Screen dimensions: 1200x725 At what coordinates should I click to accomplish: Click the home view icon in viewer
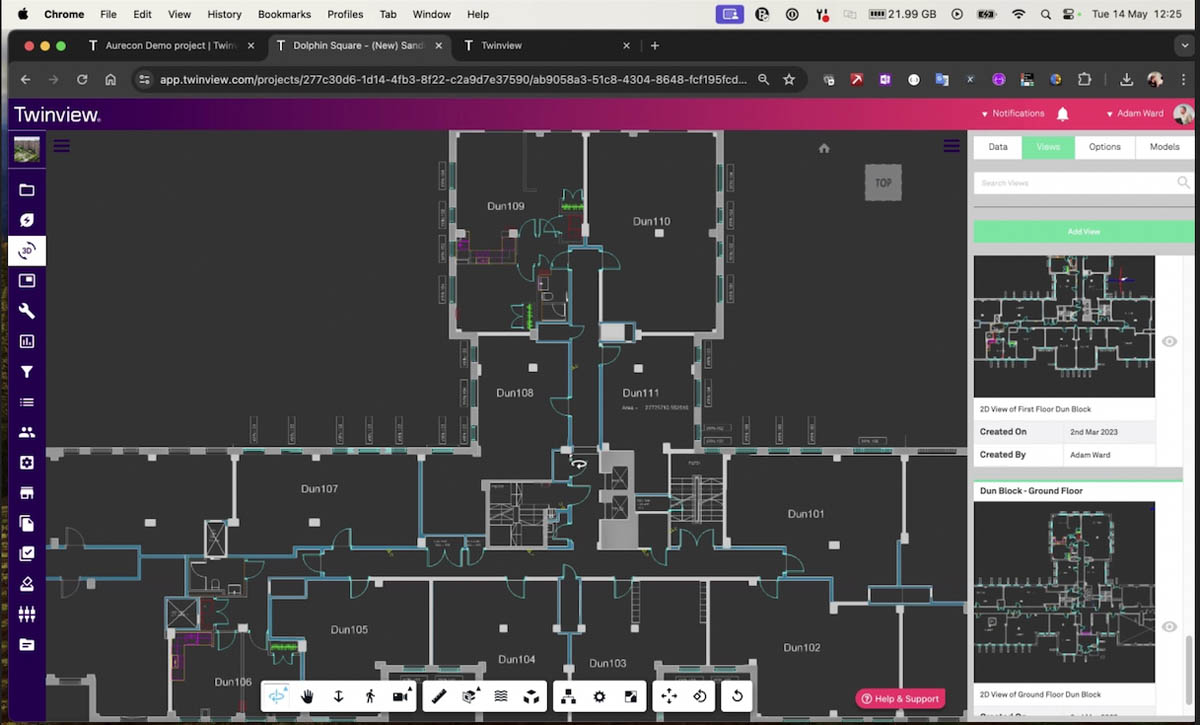pos(824,148)
